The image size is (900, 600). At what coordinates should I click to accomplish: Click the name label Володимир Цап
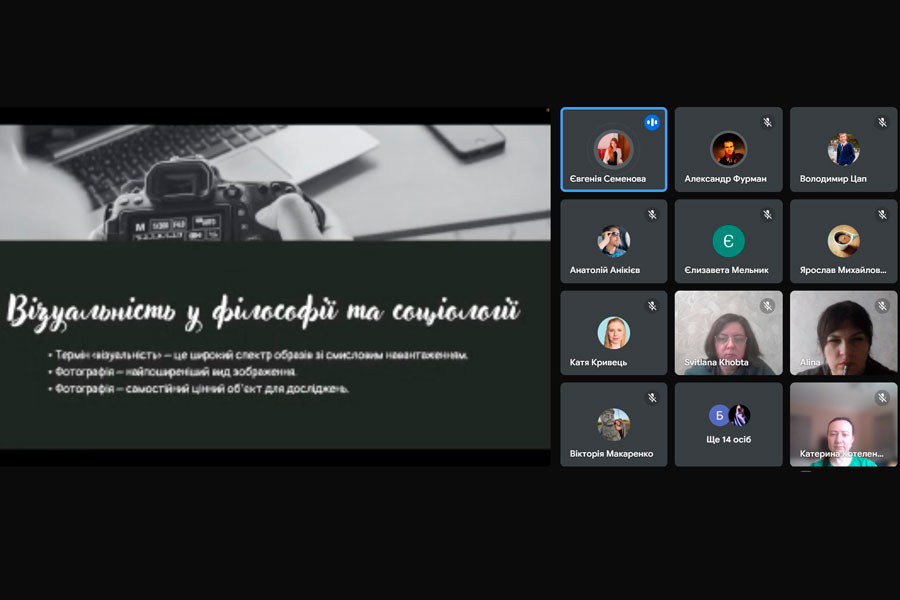[833, 179]
